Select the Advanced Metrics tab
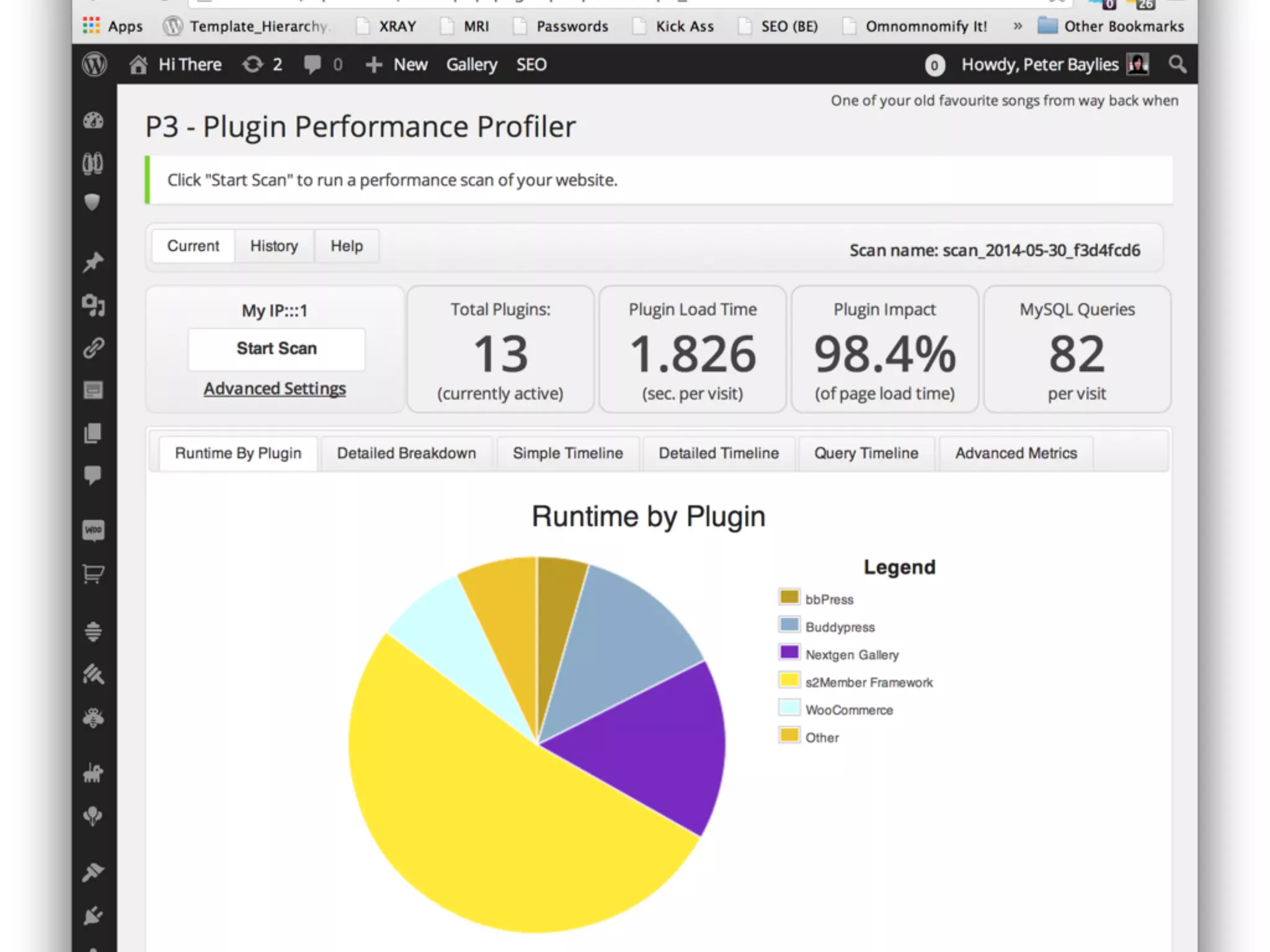Image resolution: width=1270 pixels, height=952 pixels. [1016, 453]
